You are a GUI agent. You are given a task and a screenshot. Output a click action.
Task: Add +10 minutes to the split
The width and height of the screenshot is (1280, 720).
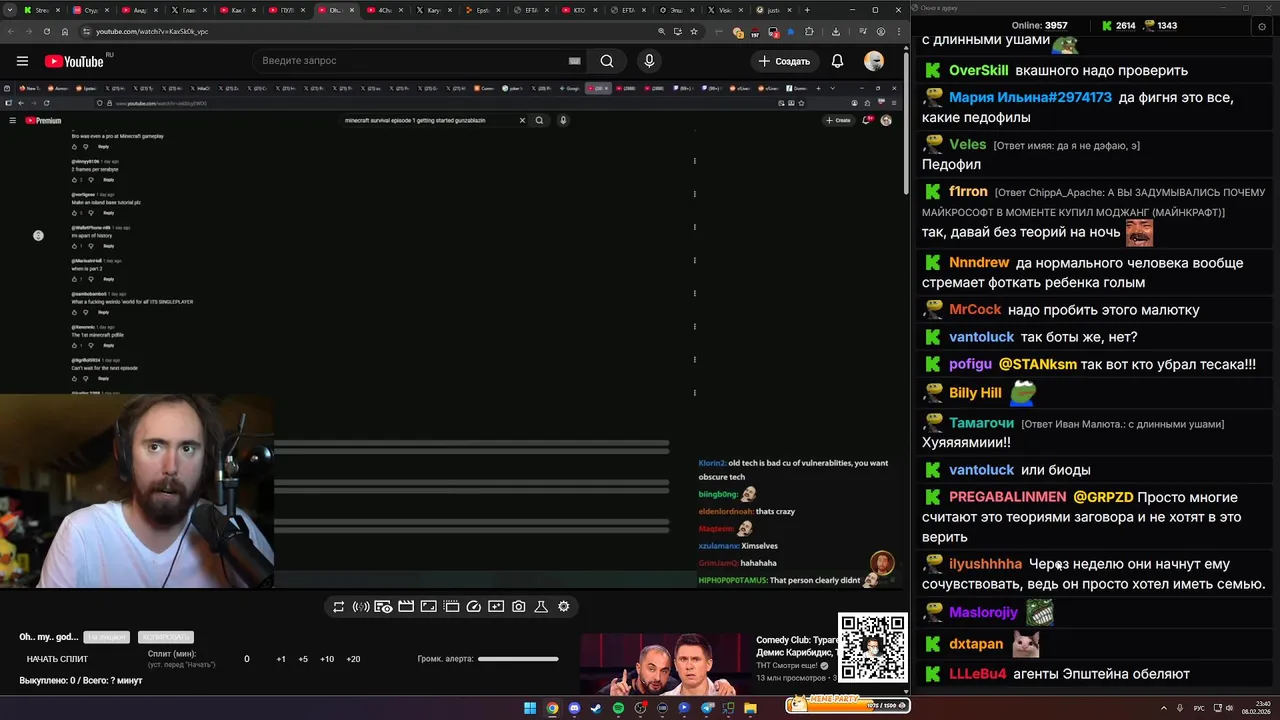point(327,659)
